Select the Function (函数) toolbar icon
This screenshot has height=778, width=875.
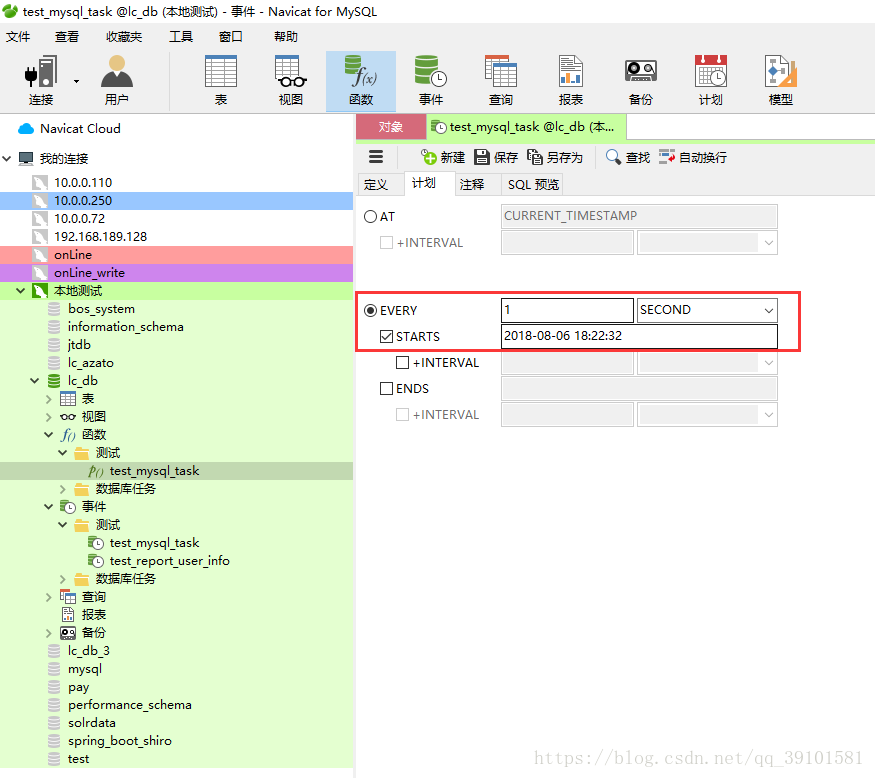pos(361,80)
